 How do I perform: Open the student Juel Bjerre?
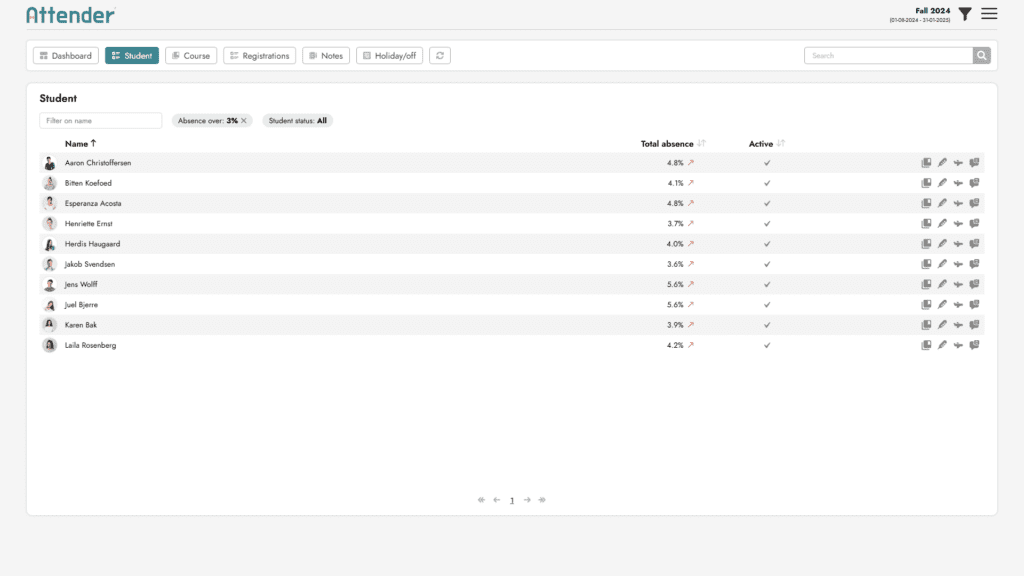[x=81, y=305]
